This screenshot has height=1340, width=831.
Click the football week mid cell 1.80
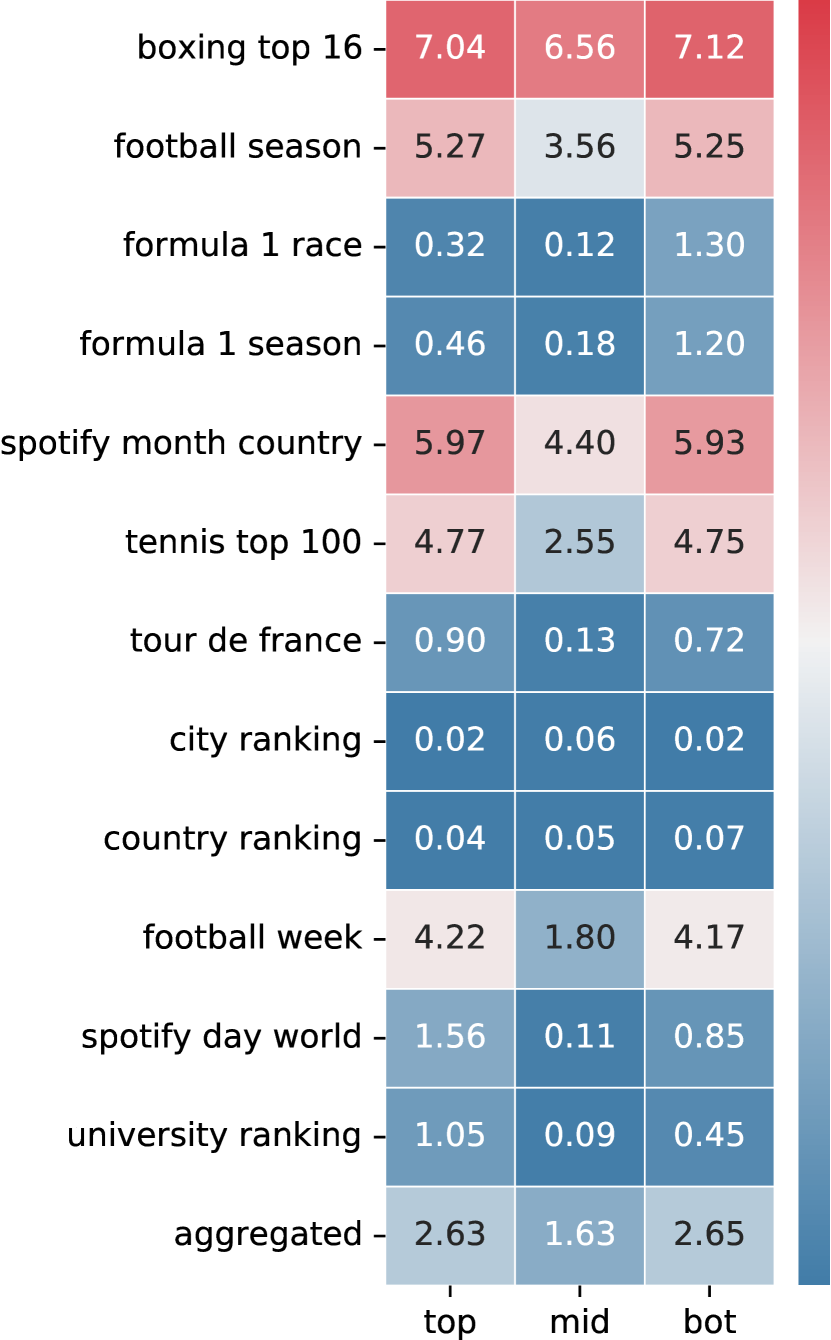click(x=580, y=937)
